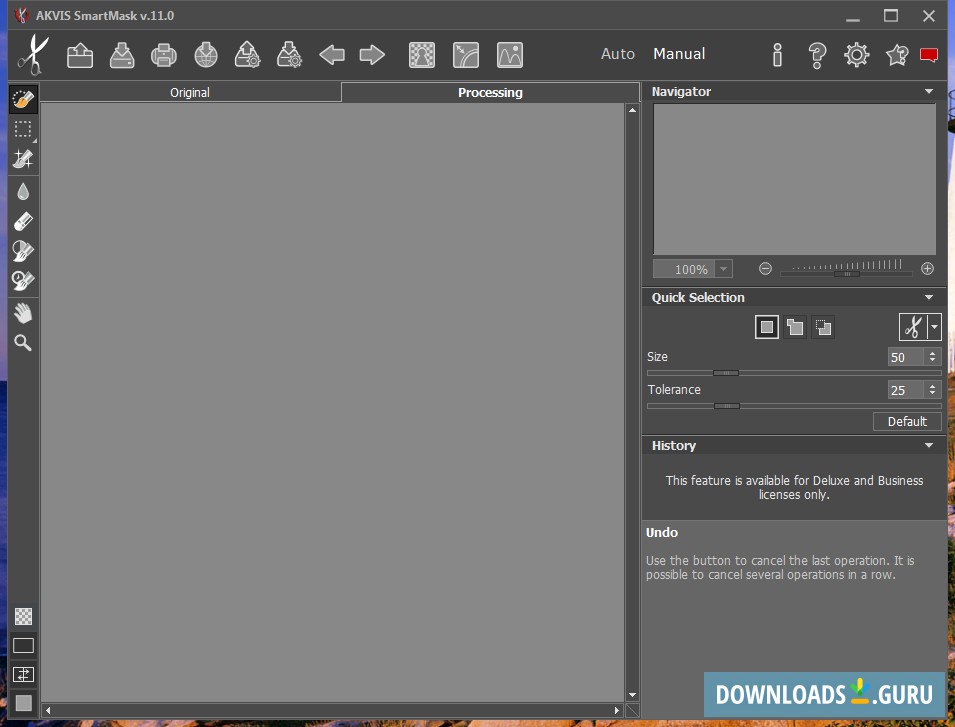This screenshot has height=727, width=955.
Task: Collapse the Navigator panel
Action: tap(929, 92)
